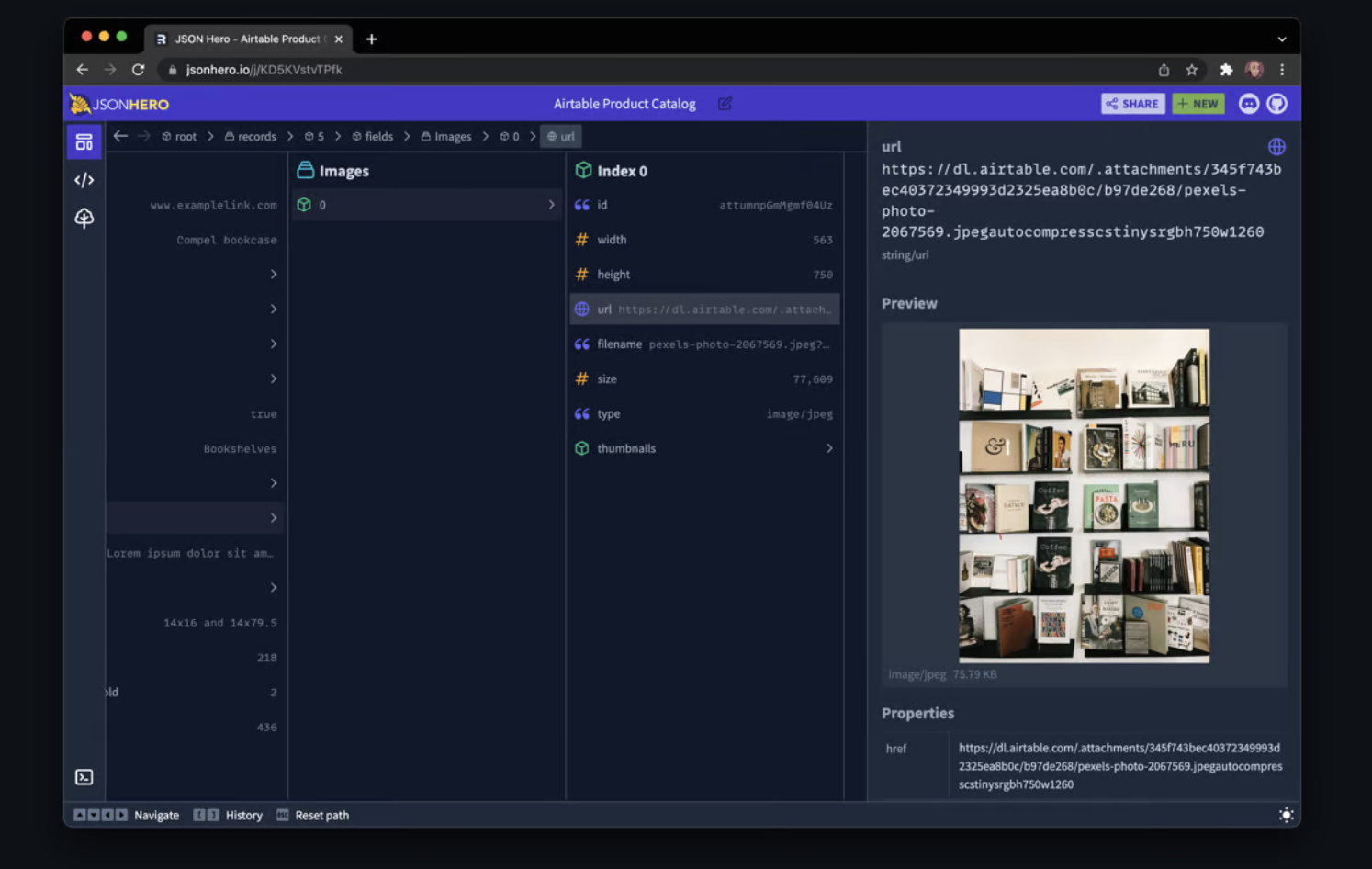Click the JSON Hero logo
1372x869 pixels.
pos(119,104)
